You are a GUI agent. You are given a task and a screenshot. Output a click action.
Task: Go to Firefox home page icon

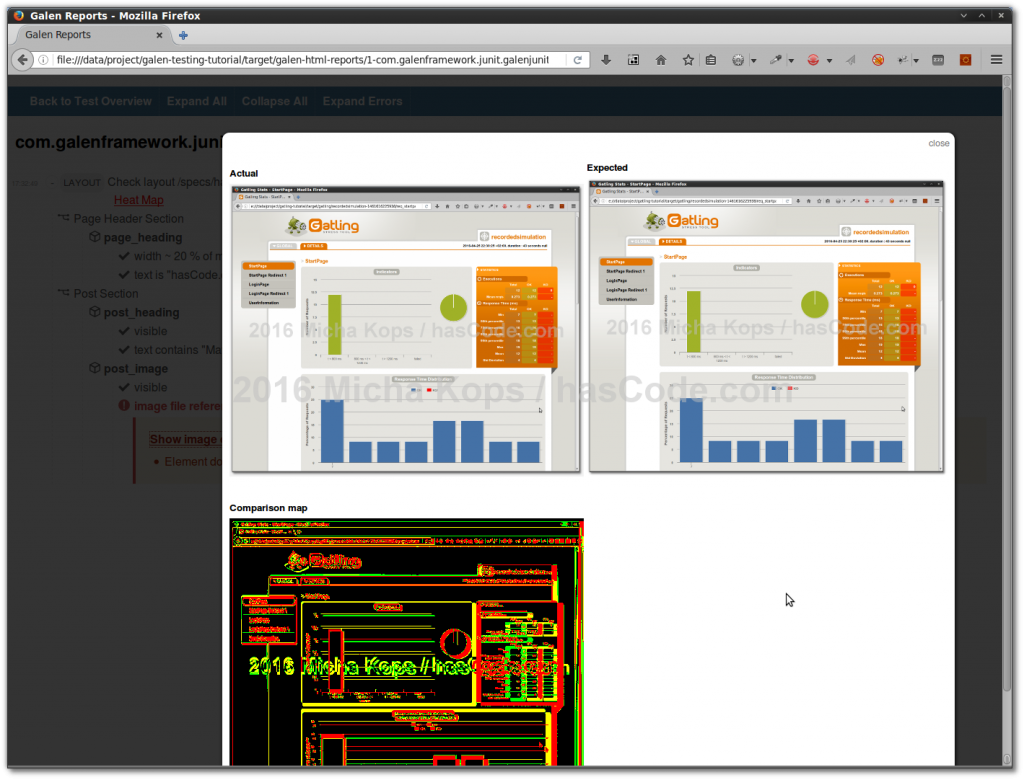point(661,60)
